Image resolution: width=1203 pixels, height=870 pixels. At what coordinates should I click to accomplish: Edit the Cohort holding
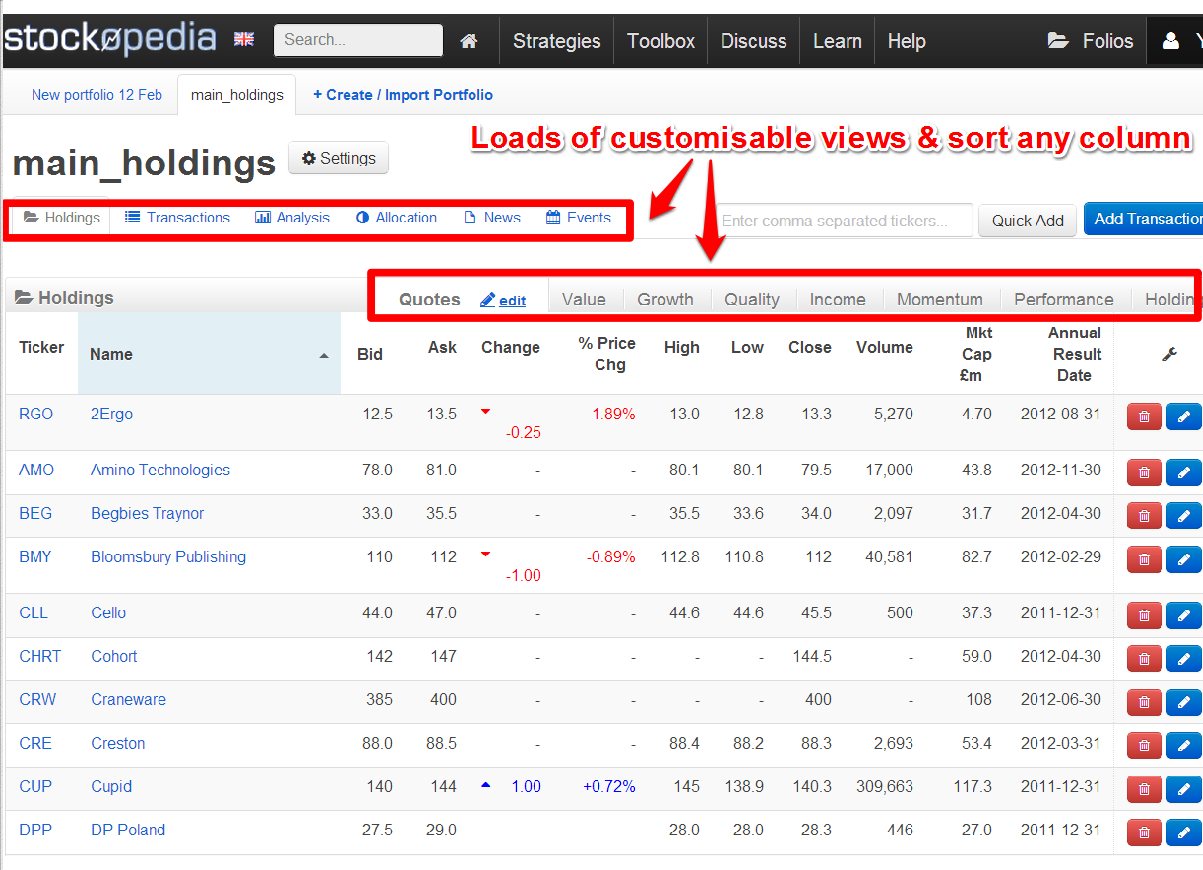(x=1184, y=658)
